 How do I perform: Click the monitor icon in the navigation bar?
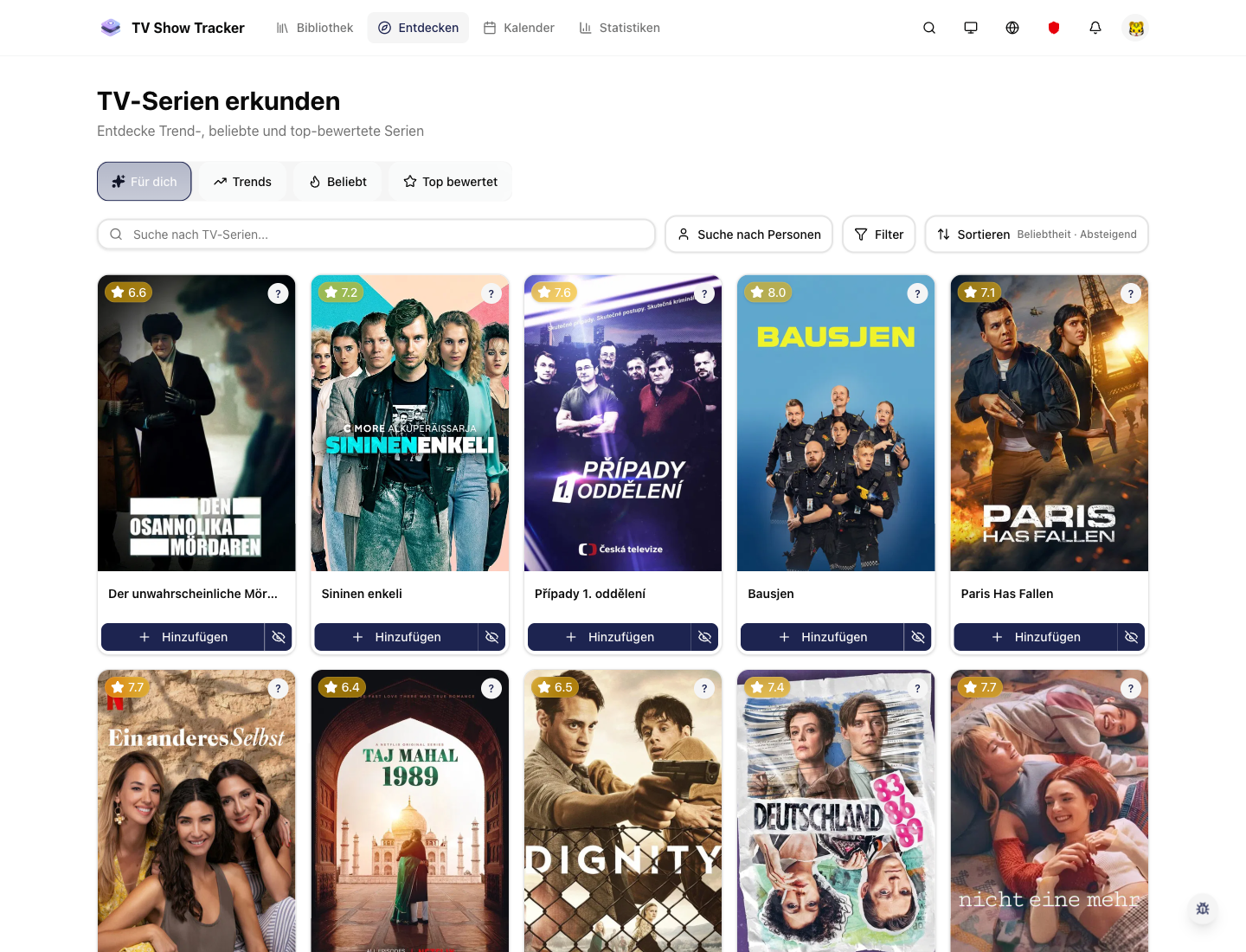click(970, 28)
